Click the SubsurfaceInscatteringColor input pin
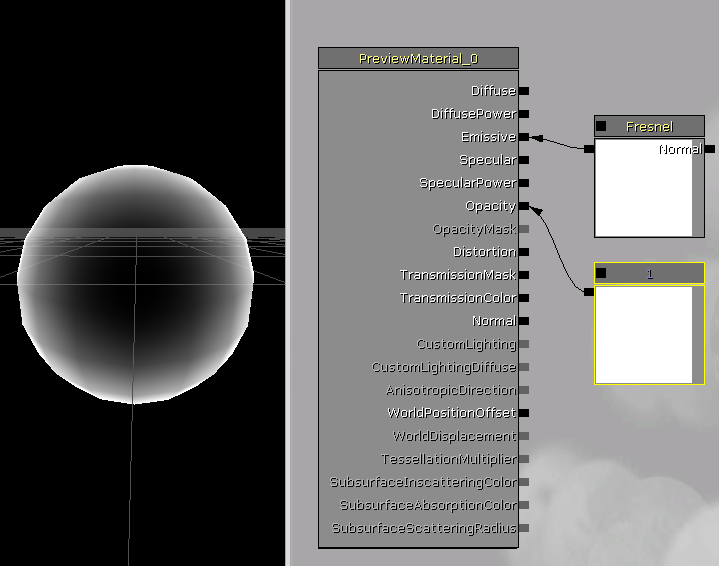The width and height of the screenshot is (719, 566). click(524, 482)
